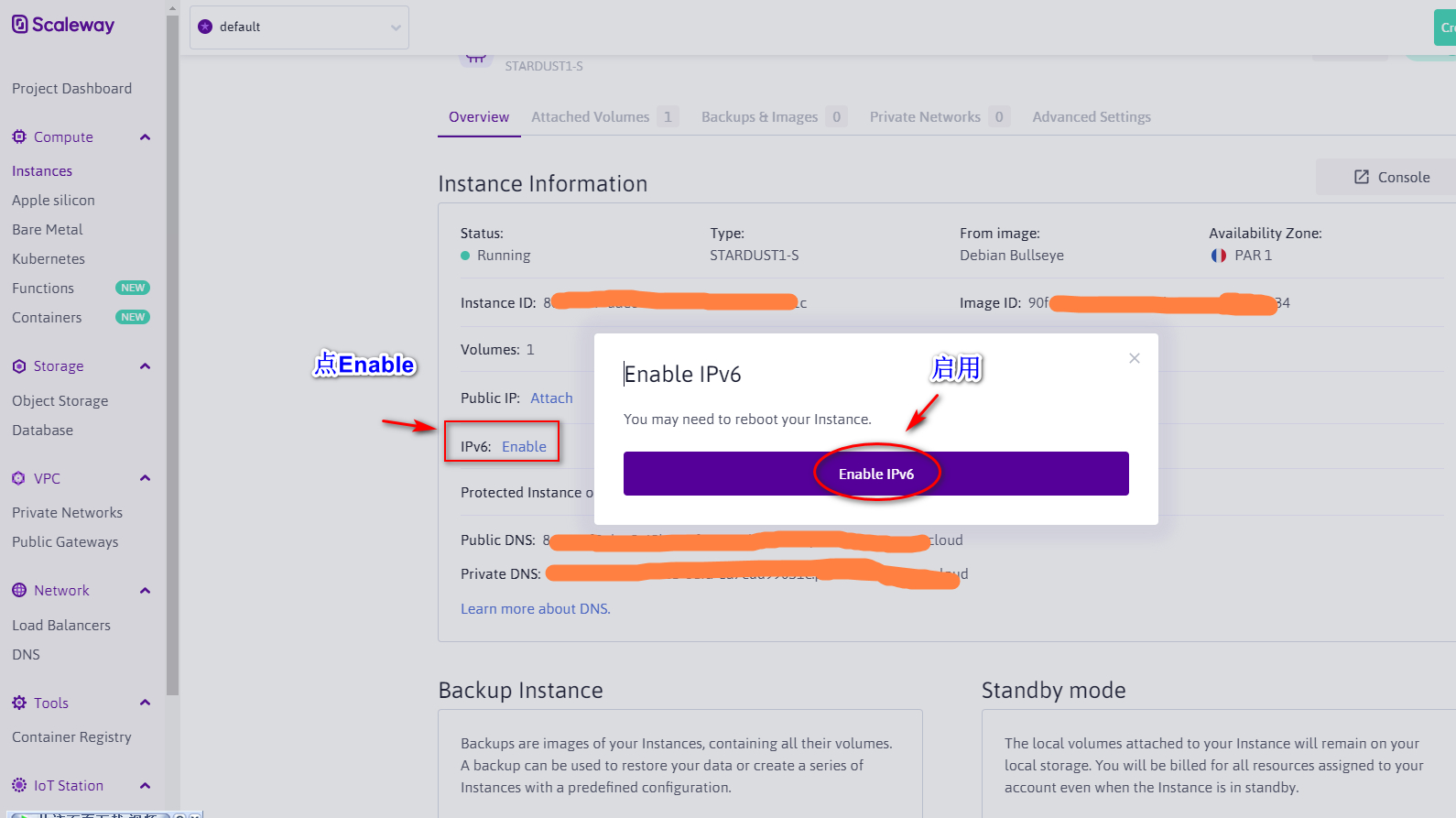Click the Debian Bullseye image value

click(1012, 256)
